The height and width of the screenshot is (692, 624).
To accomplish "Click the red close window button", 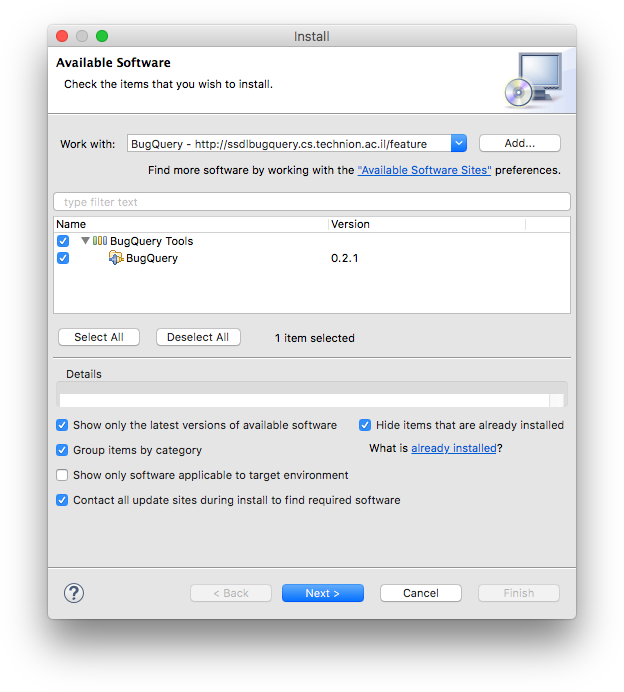I will [62, 36].
